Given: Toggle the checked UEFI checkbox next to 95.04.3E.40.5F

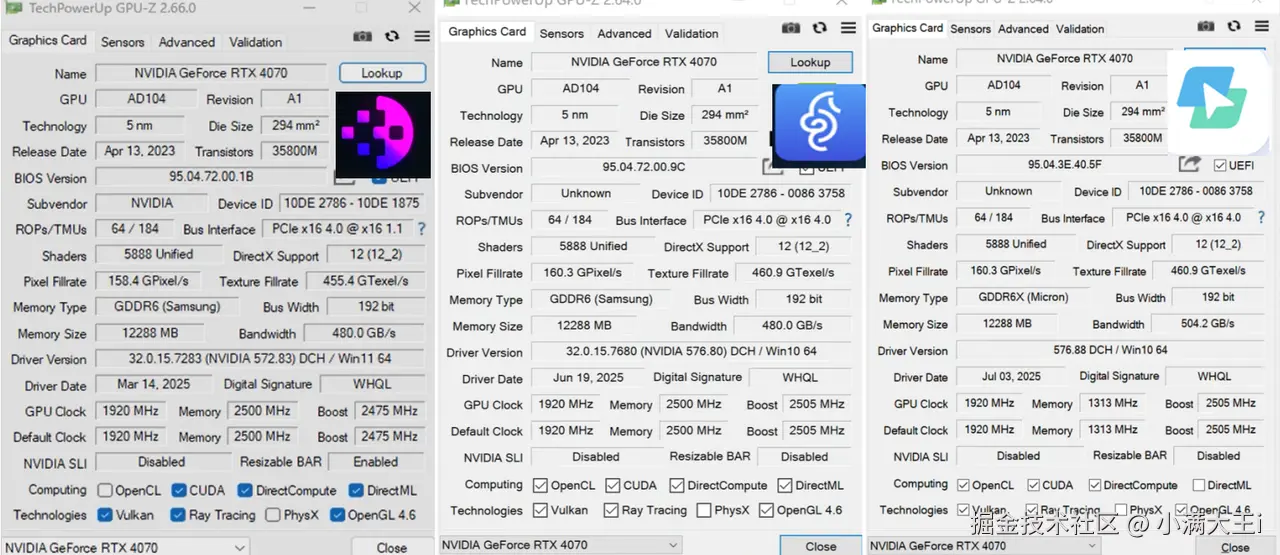Looking at the screenshot, I should click(x=1220, y=165).
